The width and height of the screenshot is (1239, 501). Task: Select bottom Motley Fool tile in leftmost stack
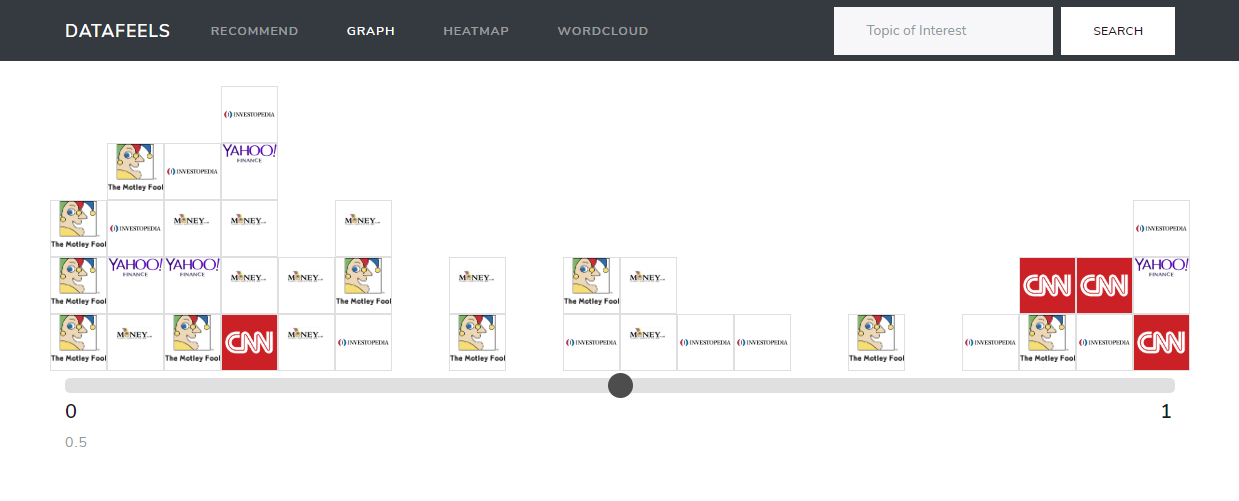[78, 342]
